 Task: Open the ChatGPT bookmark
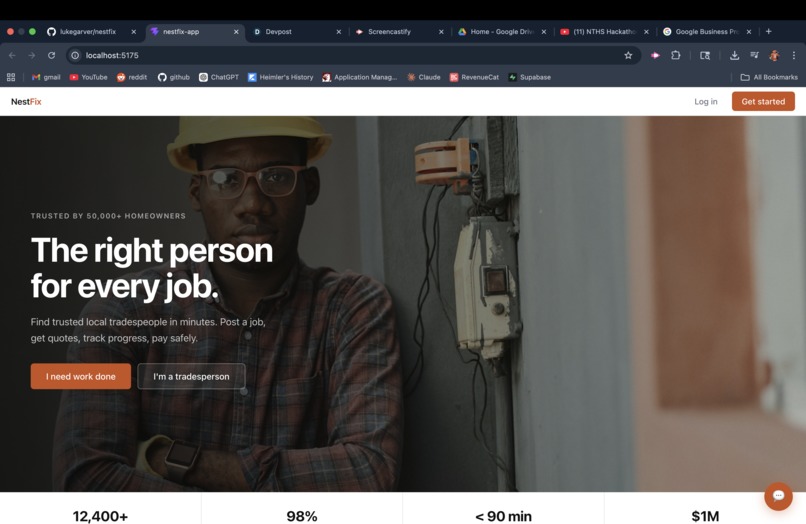pos(219,77)
